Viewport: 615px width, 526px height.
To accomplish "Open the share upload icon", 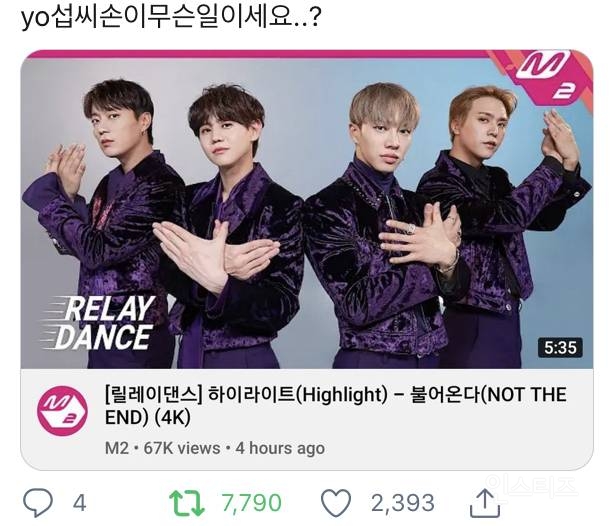I will 485,503.
